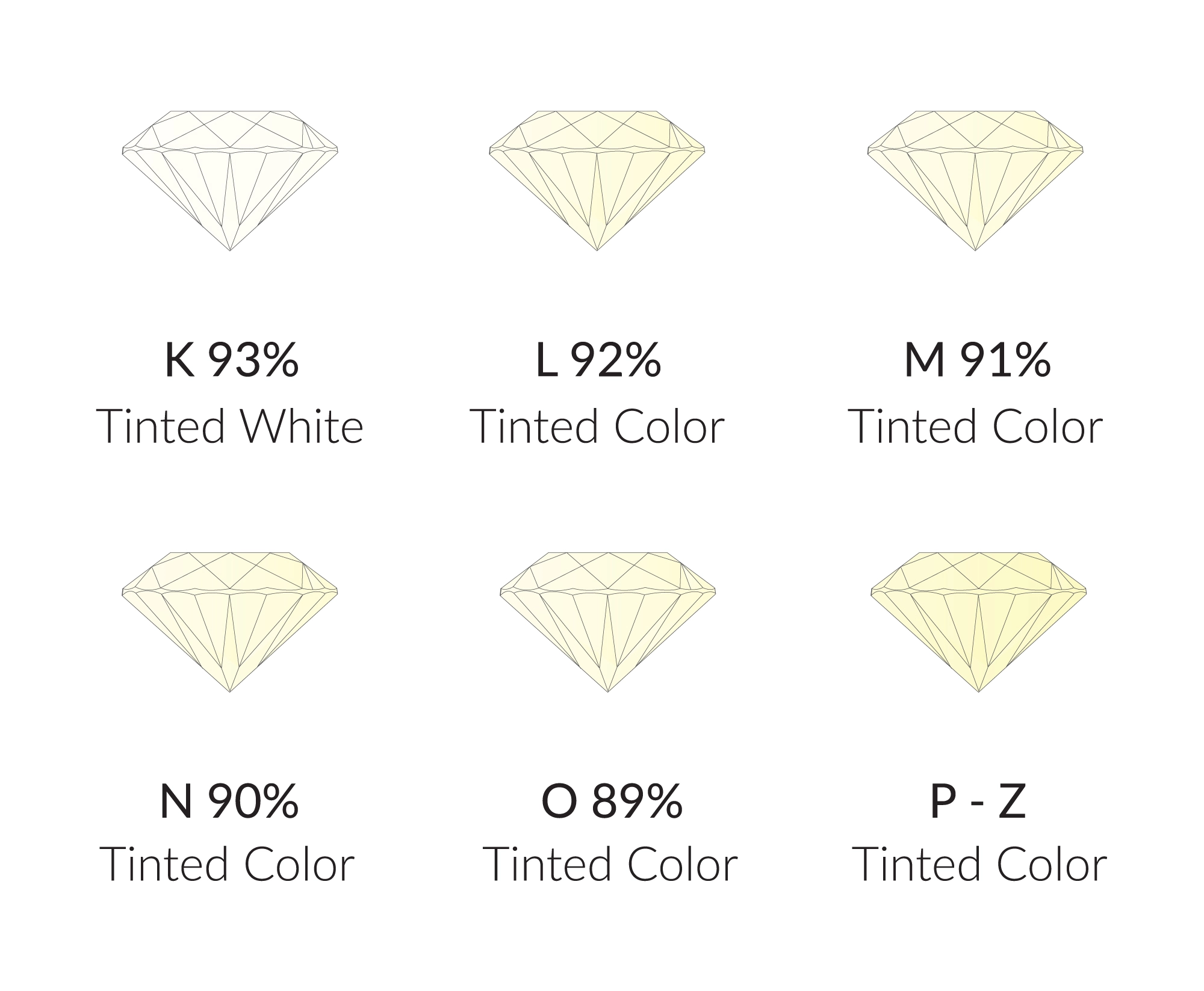Select the O 89% heading
1204x991 pixels.
pos(612,802)
